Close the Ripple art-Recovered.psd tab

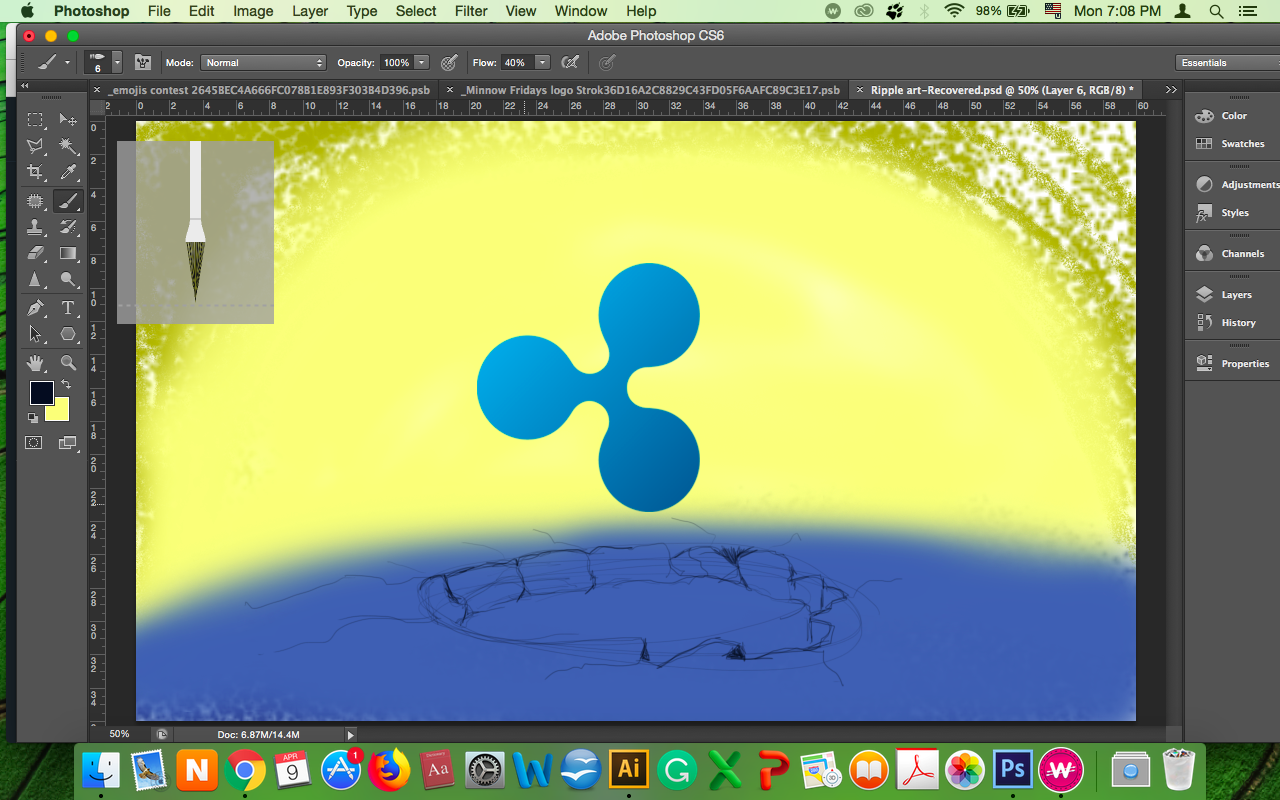859,90
